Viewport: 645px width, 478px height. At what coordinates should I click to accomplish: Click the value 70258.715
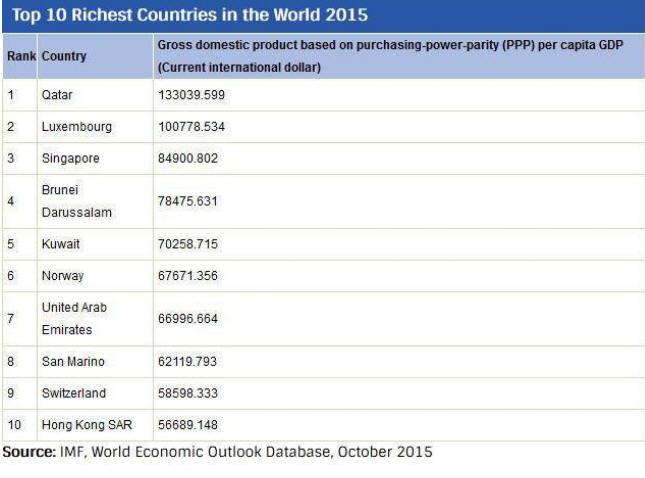tap(188, 244)
